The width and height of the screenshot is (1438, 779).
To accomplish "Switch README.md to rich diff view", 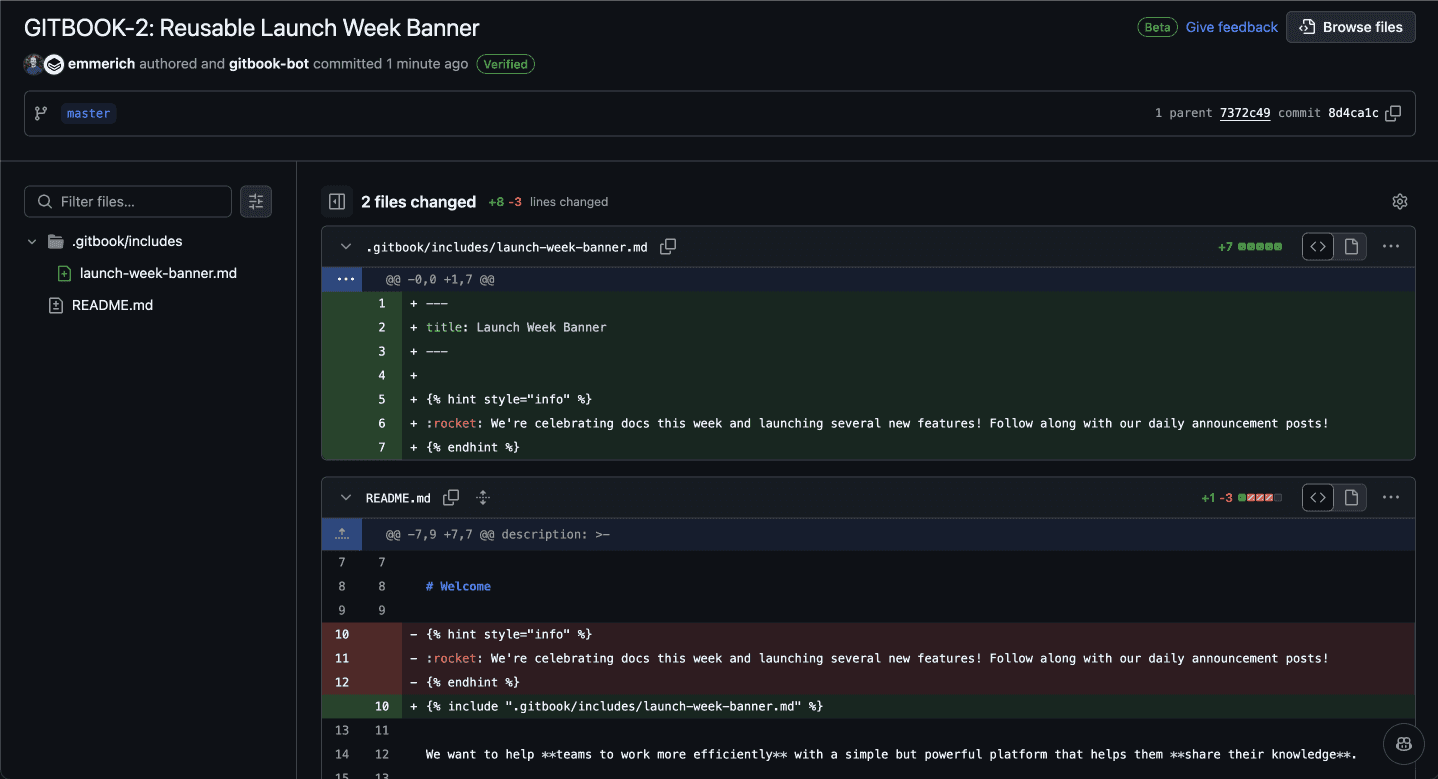I will click(1351, 497).
